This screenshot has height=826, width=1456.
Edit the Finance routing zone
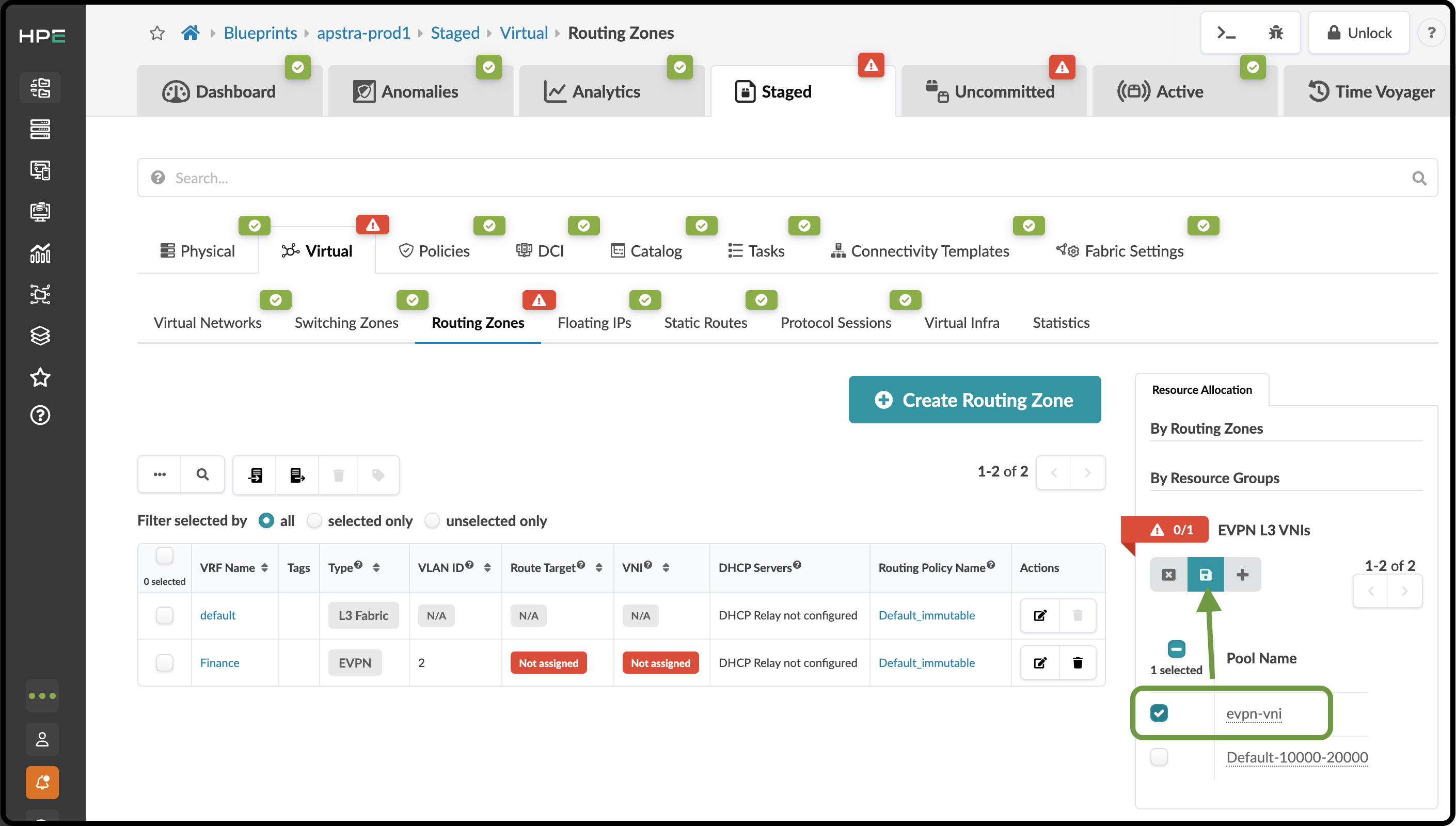(x=1040, y=663)
